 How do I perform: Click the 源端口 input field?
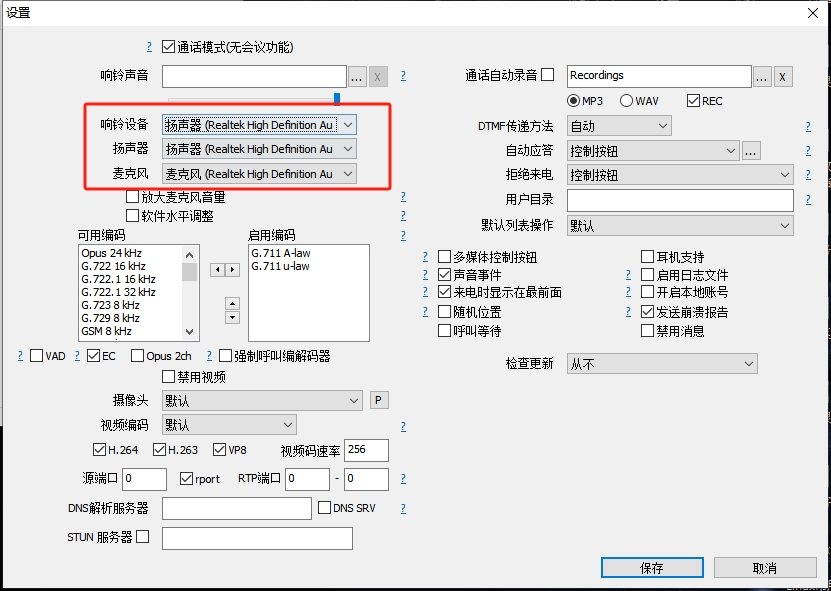click(x=144, y=479)
